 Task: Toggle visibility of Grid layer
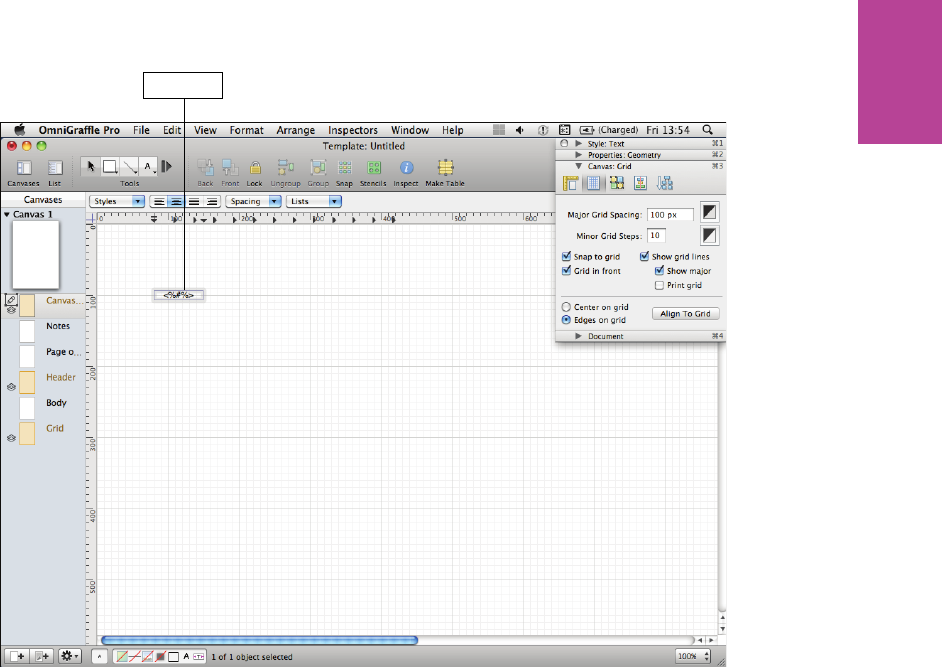(11, 438)
